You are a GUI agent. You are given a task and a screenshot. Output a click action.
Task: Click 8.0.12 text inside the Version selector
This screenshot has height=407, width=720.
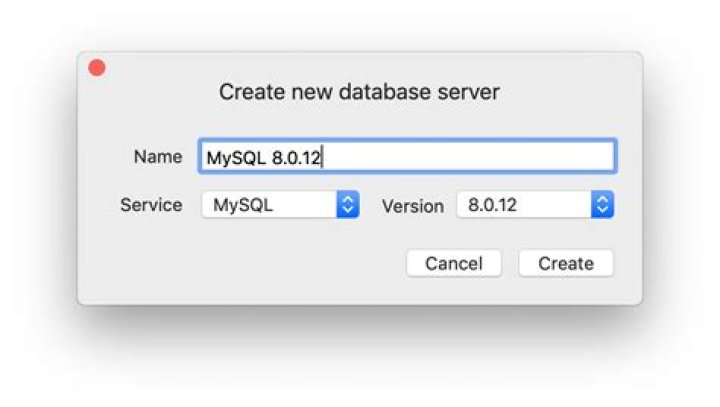(492, 205)
